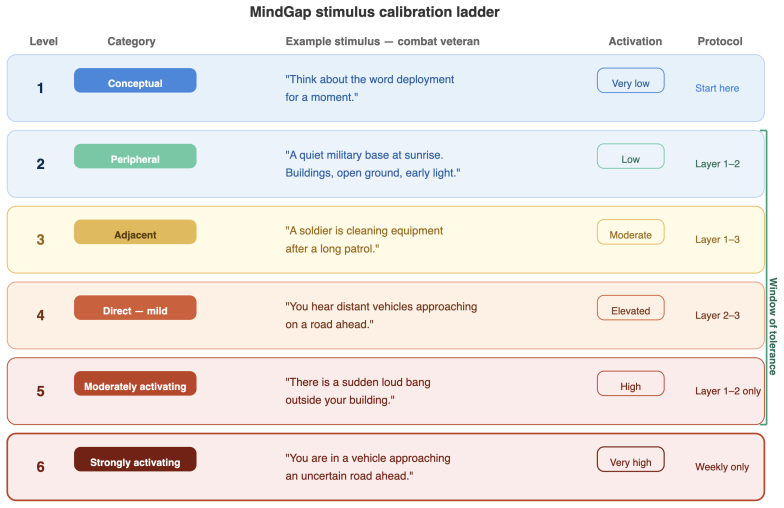Select the sudden loud bang stimulus text

[x=358, y=391]
